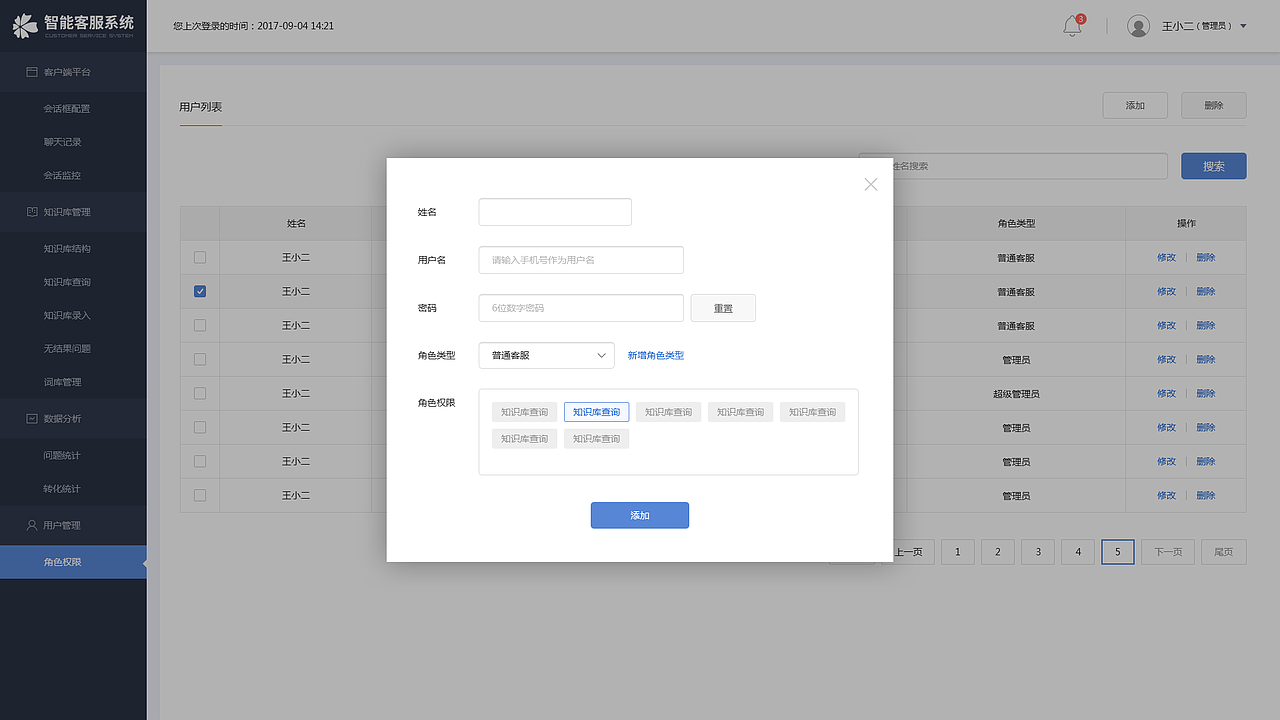
Task: Click the last login time text
Action: [x=253, y=26]
